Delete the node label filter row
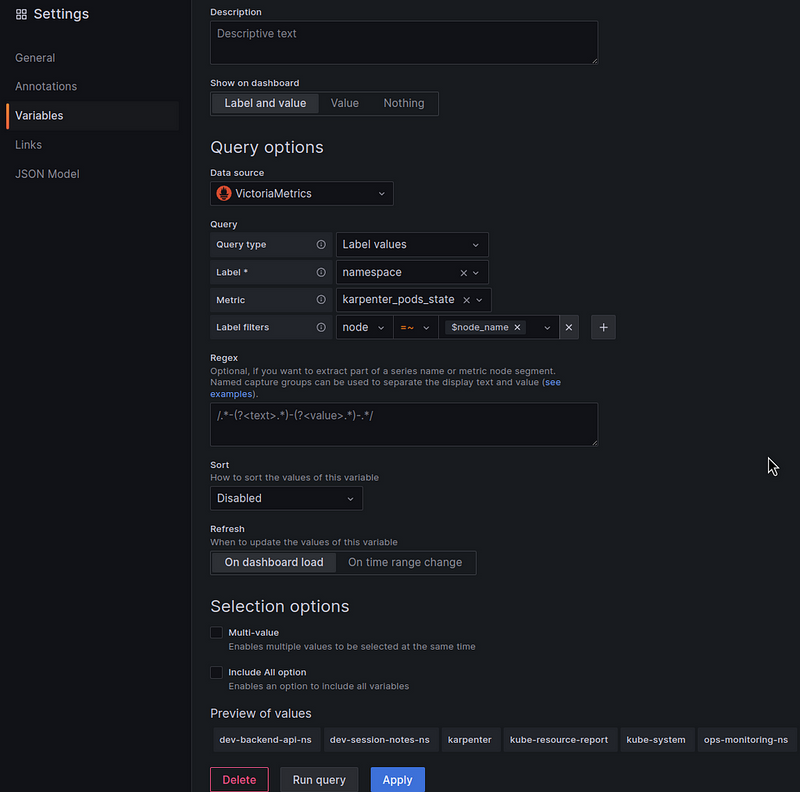Screen dimensions: 800x792 pos(568,327)
